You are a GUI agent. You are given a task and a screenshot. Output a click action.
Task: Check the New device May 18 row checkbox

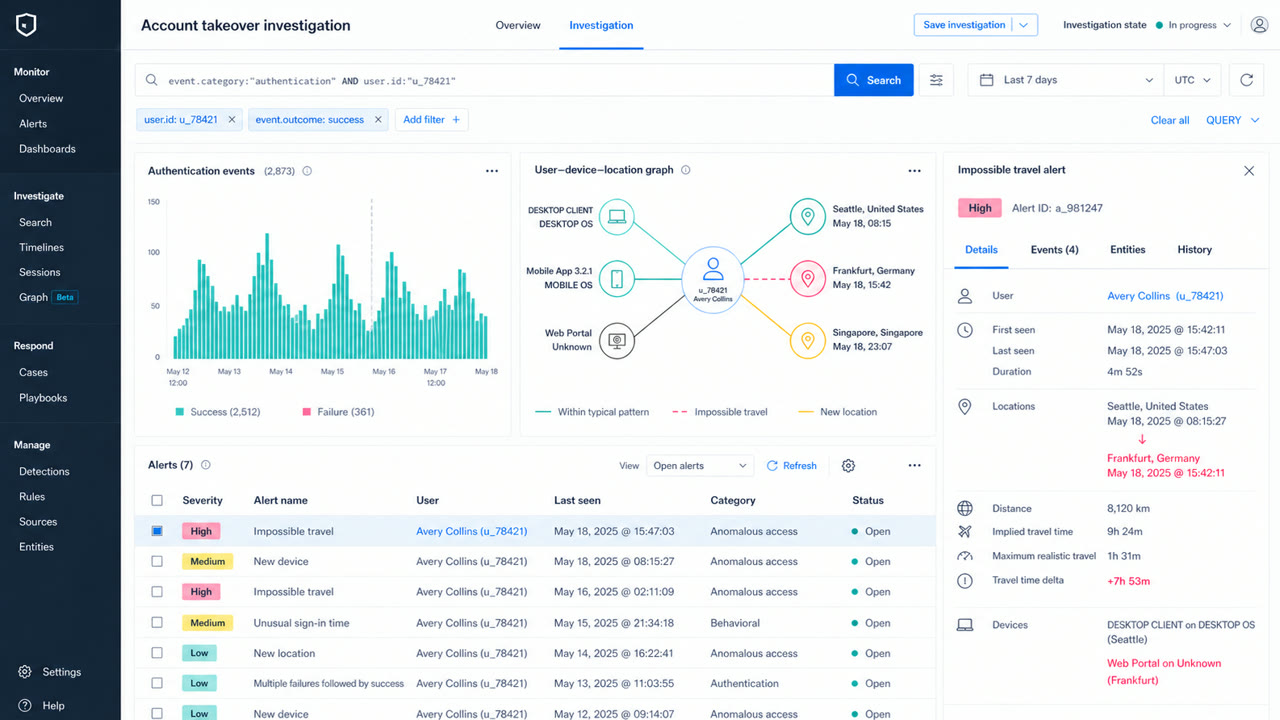(x=157, y=562)
